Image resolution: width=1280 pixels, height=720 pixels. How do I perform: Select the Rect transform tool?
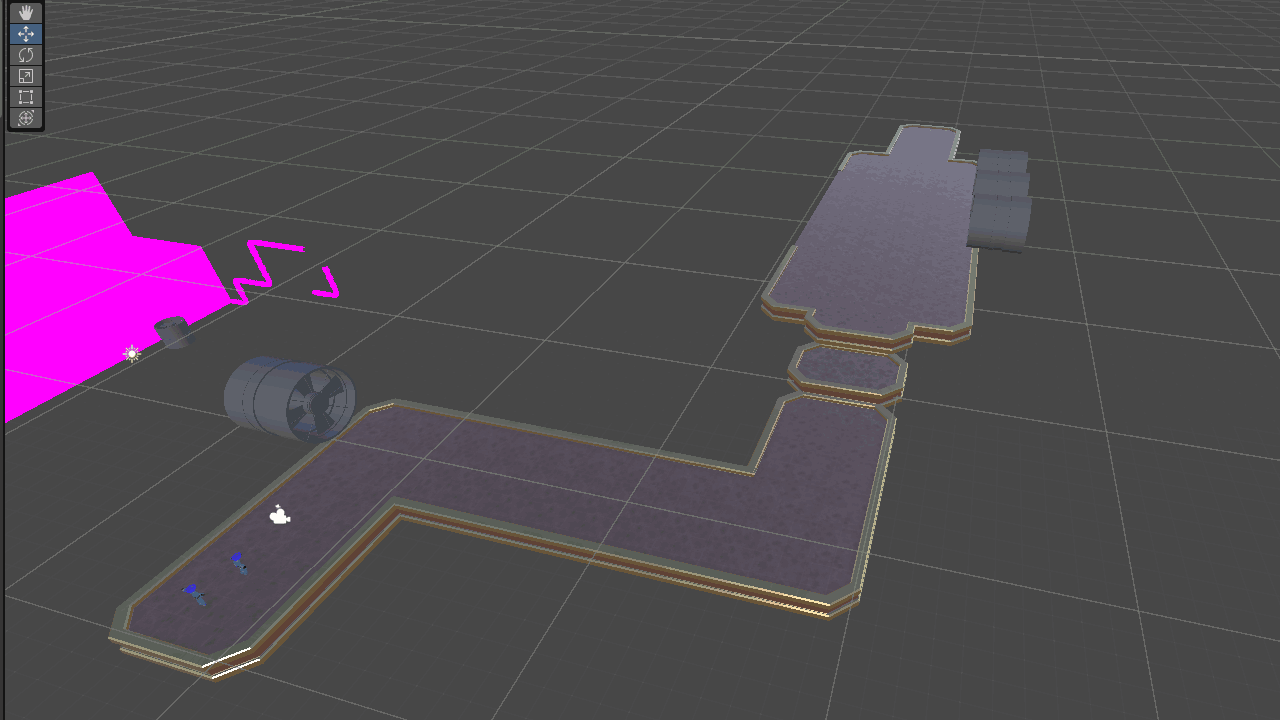(26, 97)
